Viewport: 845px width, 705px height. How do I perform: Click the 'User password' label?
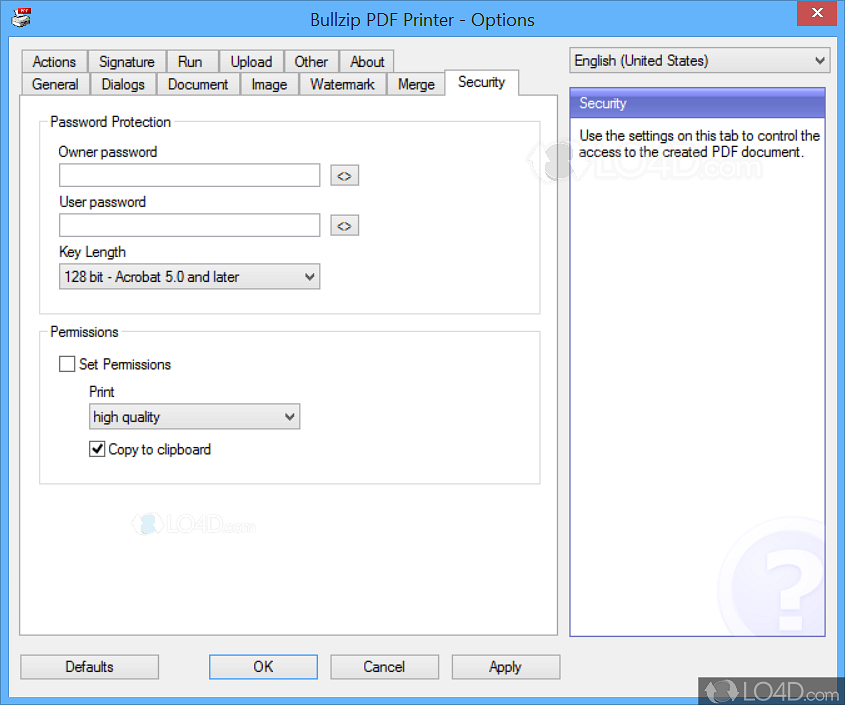click(x=102, y=202)
